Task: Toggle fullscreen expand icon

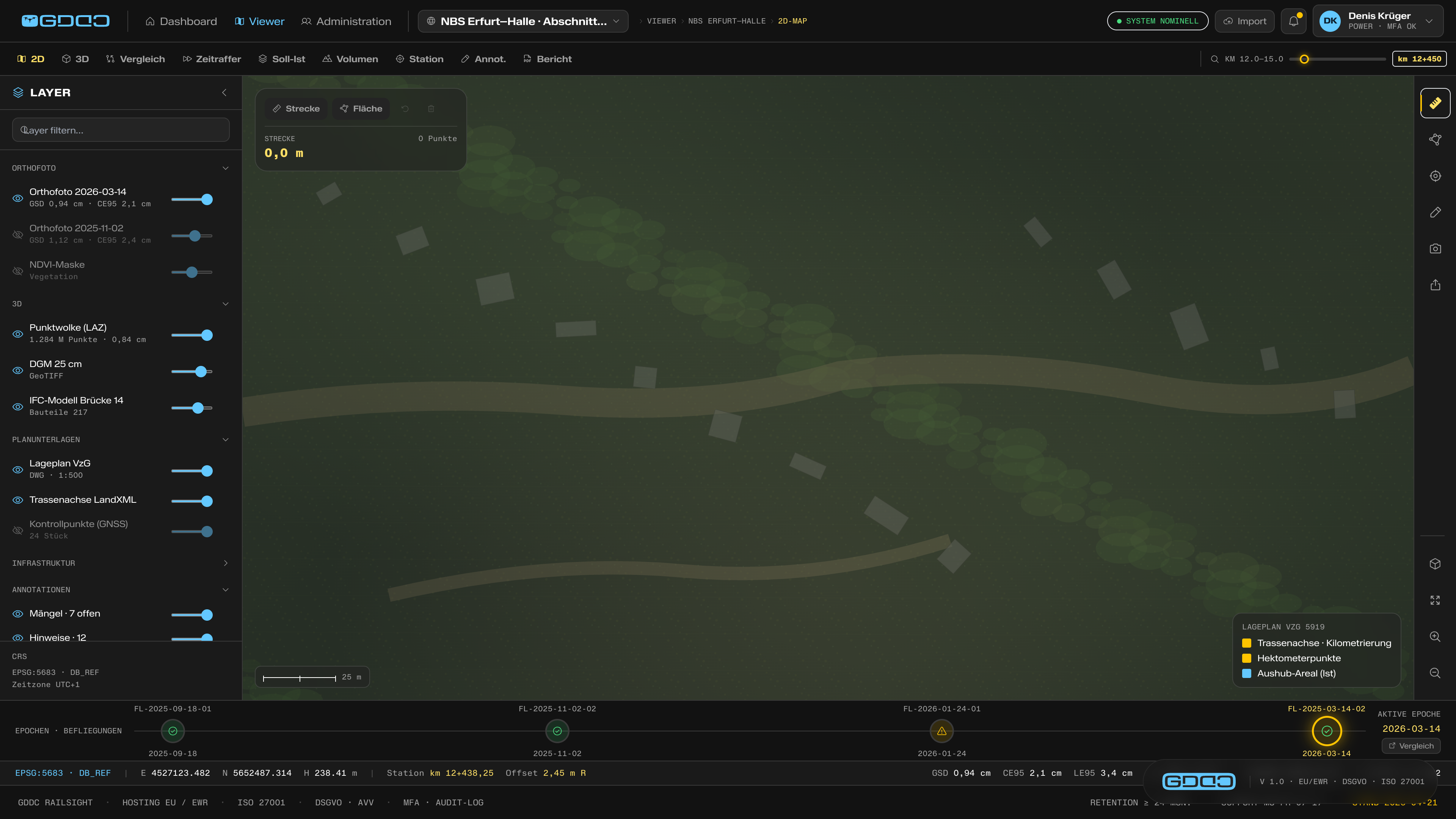Action: point(1435,600)
